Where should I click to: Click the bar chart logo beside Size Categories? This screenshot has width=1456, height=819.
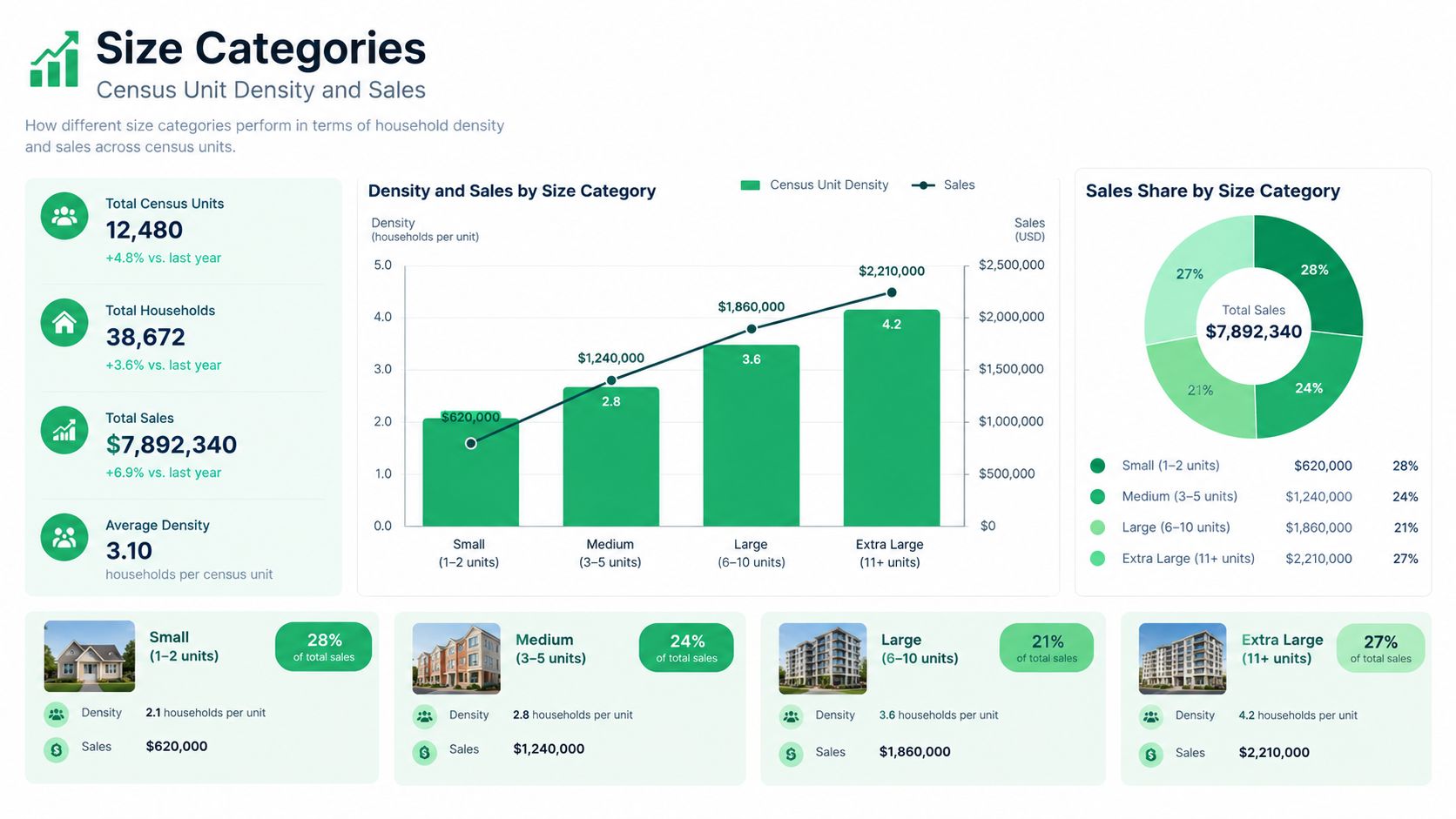54,59
